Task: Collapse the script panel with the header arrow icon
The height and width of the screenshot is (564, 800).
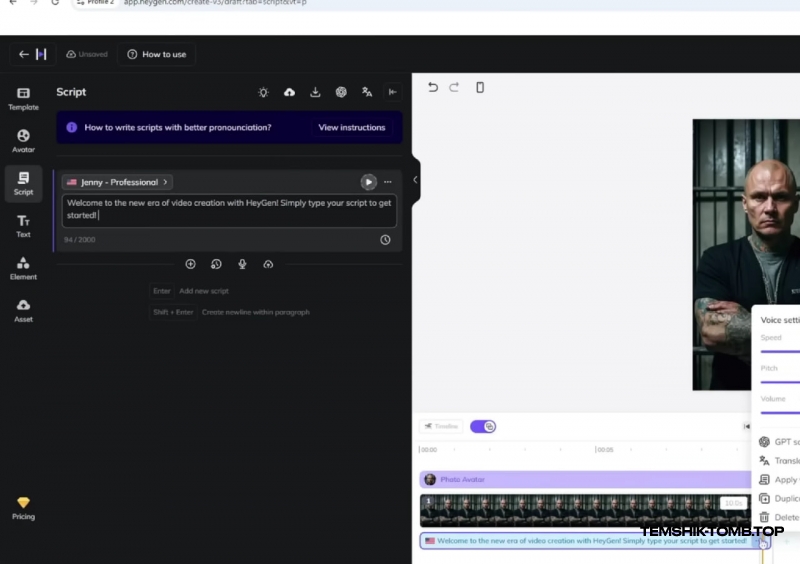Action: click(392, 92)
